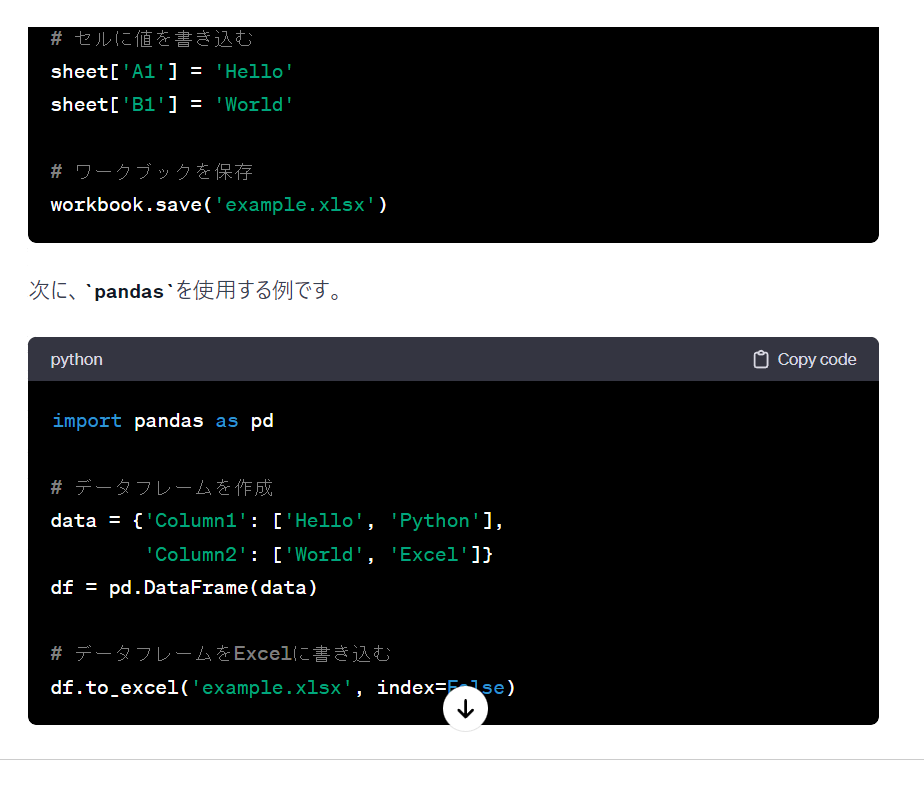Click the sentence 次に、pandasを使用する例です。
This screenshot has height=788, width=924.
pos(186,291)
